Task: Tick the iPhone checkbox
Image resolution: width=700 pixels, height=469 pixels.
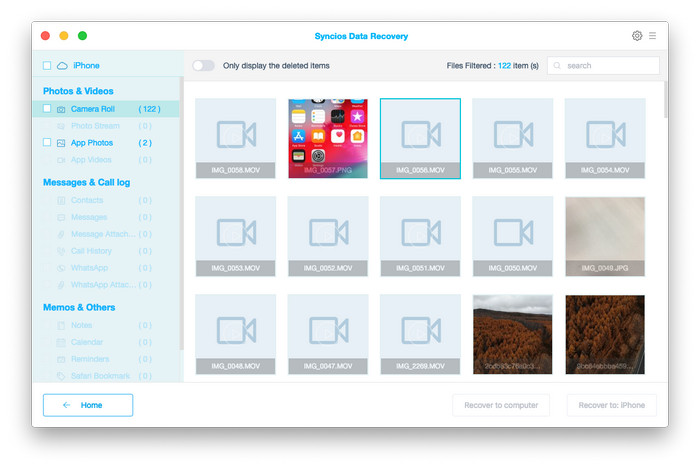Action: [47, 66]
